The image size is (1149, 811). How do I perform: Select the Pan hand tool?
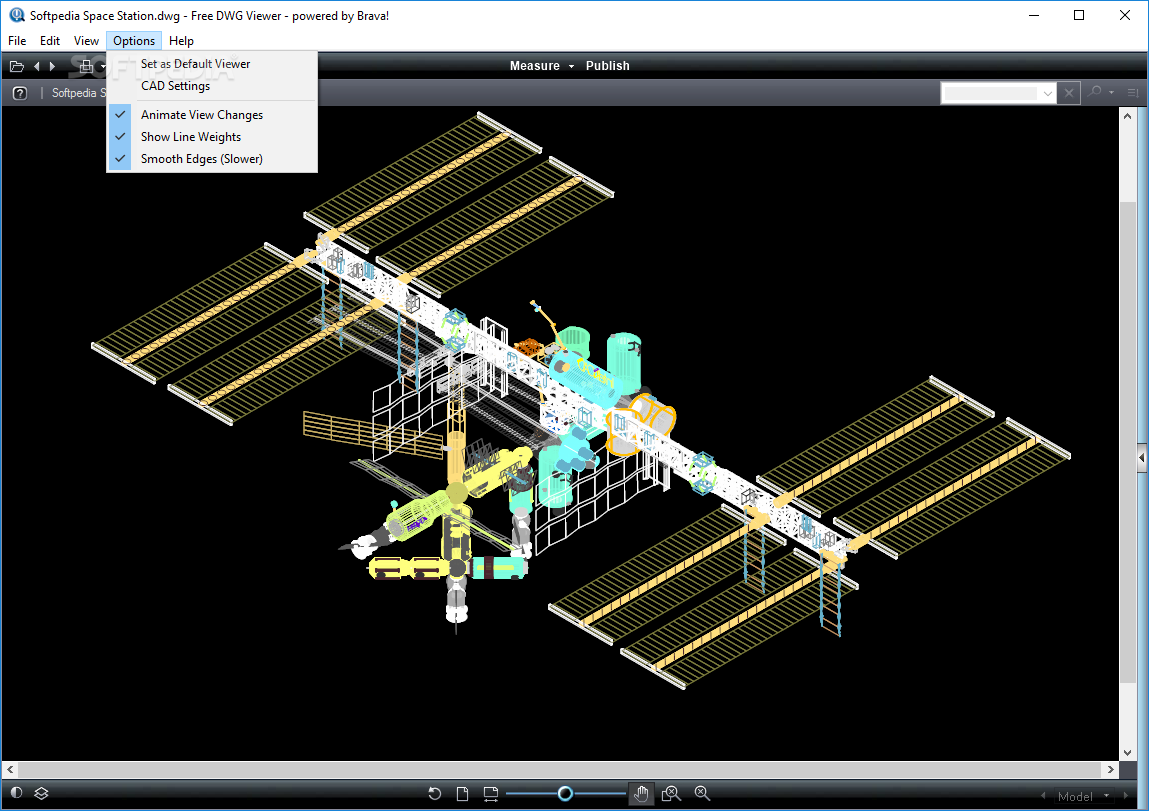pos(641,793)
